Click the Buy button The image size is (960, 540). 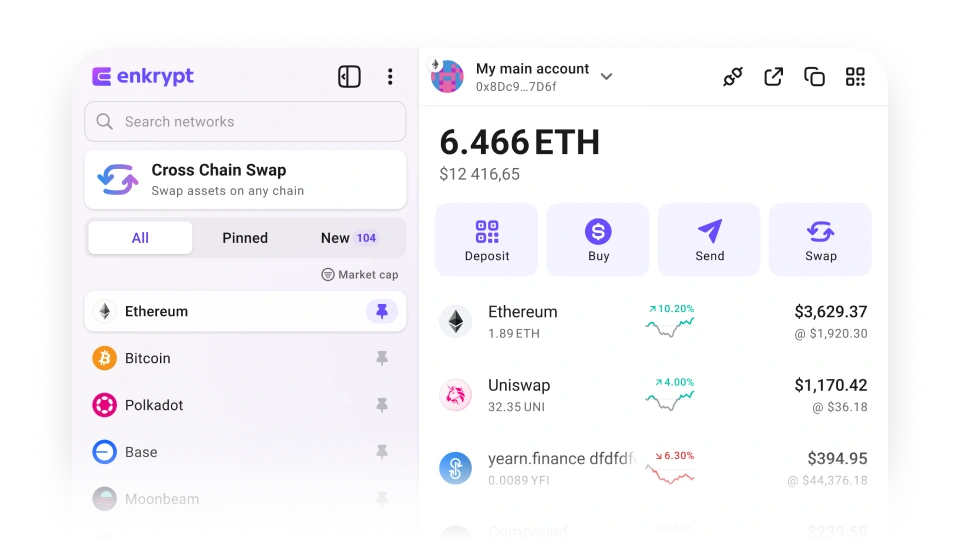tap(598, 239)
